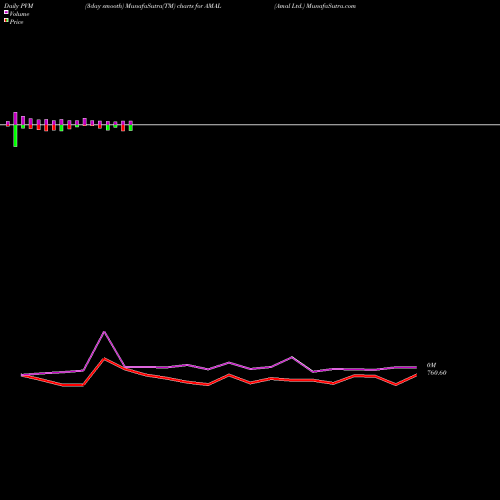Click the 'Volume' legend label
500x500 pixels.
19,14
